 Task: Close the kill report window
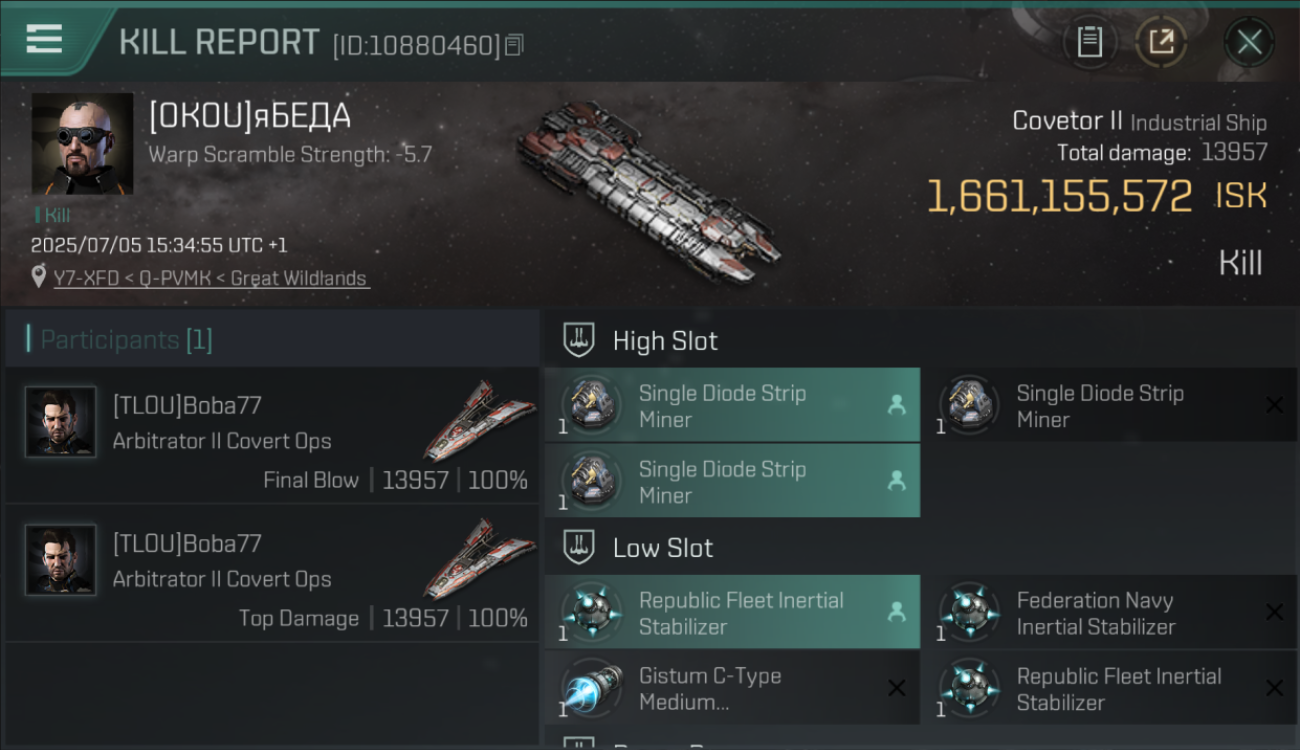[x=1249, y=42]
